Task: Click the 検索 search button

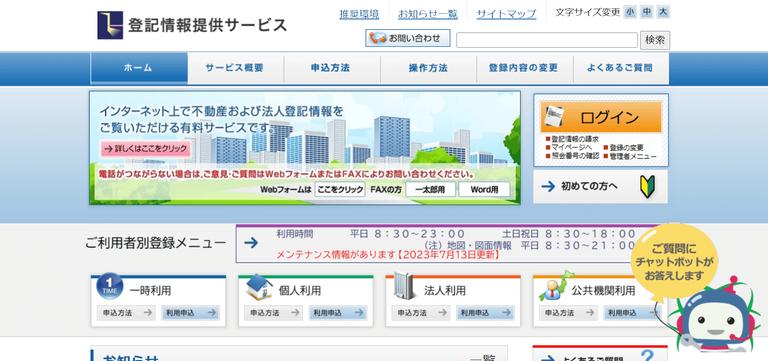Action: point(655,40)
